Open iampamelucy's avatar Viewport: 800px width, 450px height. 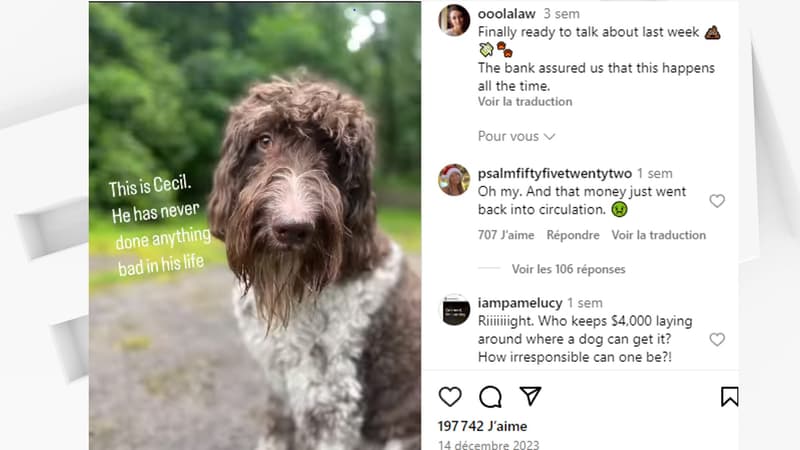454,310
